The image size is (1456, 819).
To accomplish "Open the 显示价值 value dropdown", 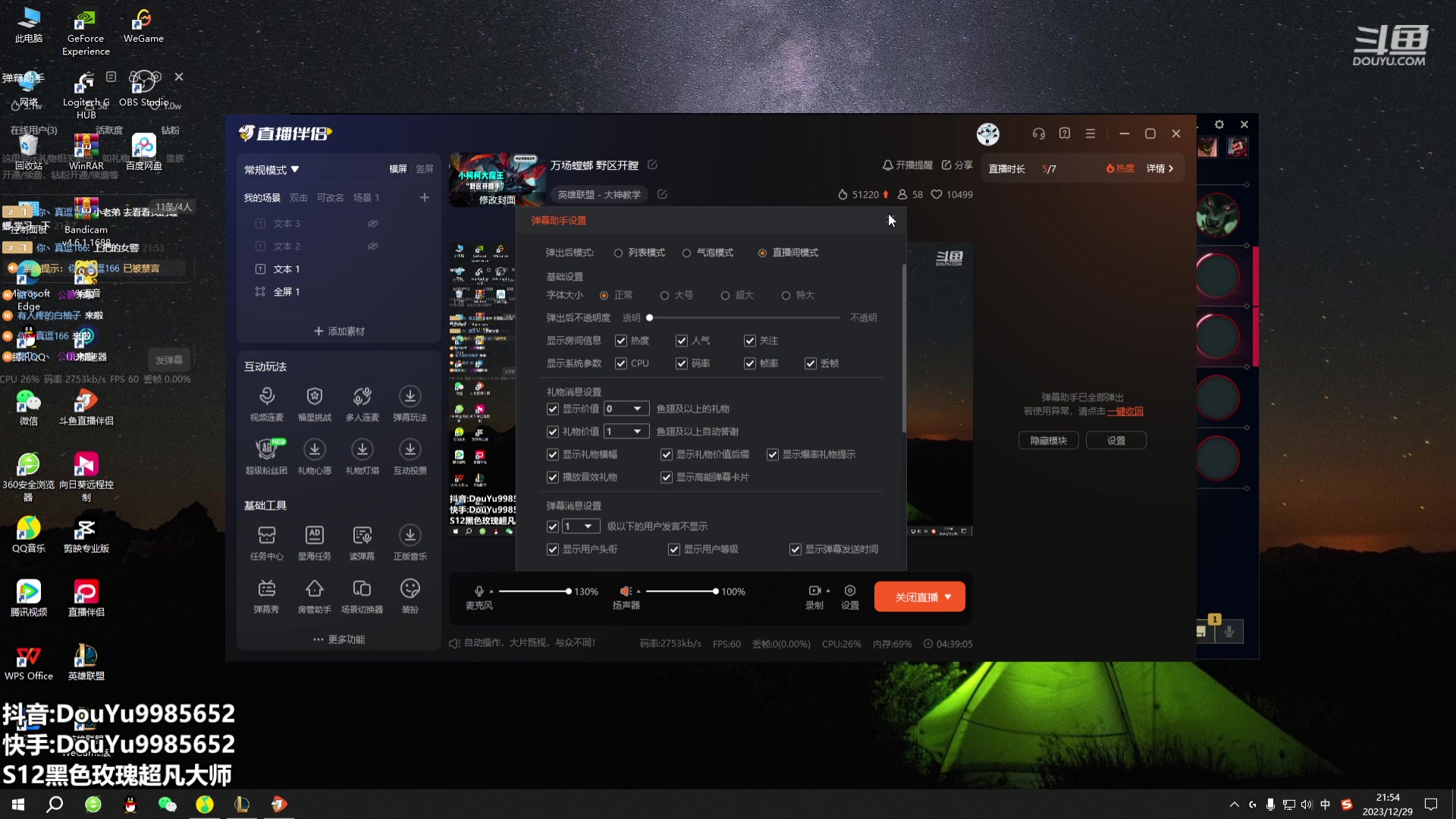I will pos(626,409).
